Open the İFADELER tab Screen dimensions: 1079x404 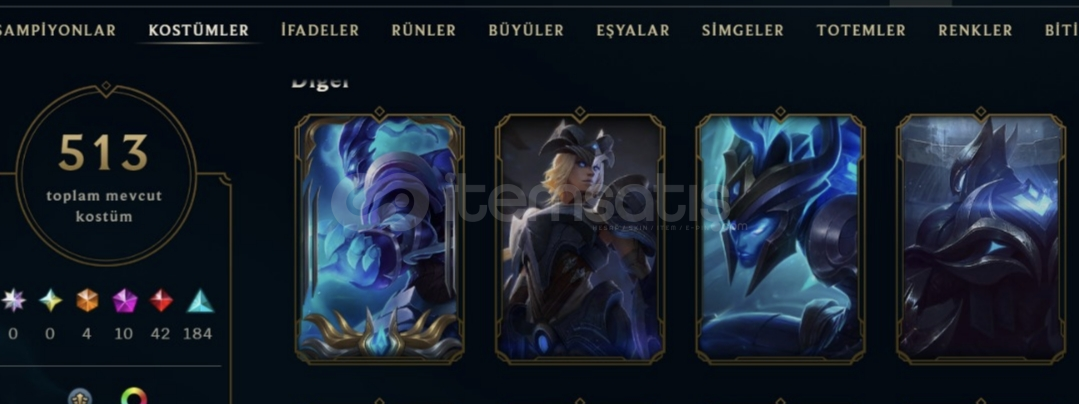[x=320, y=30]
